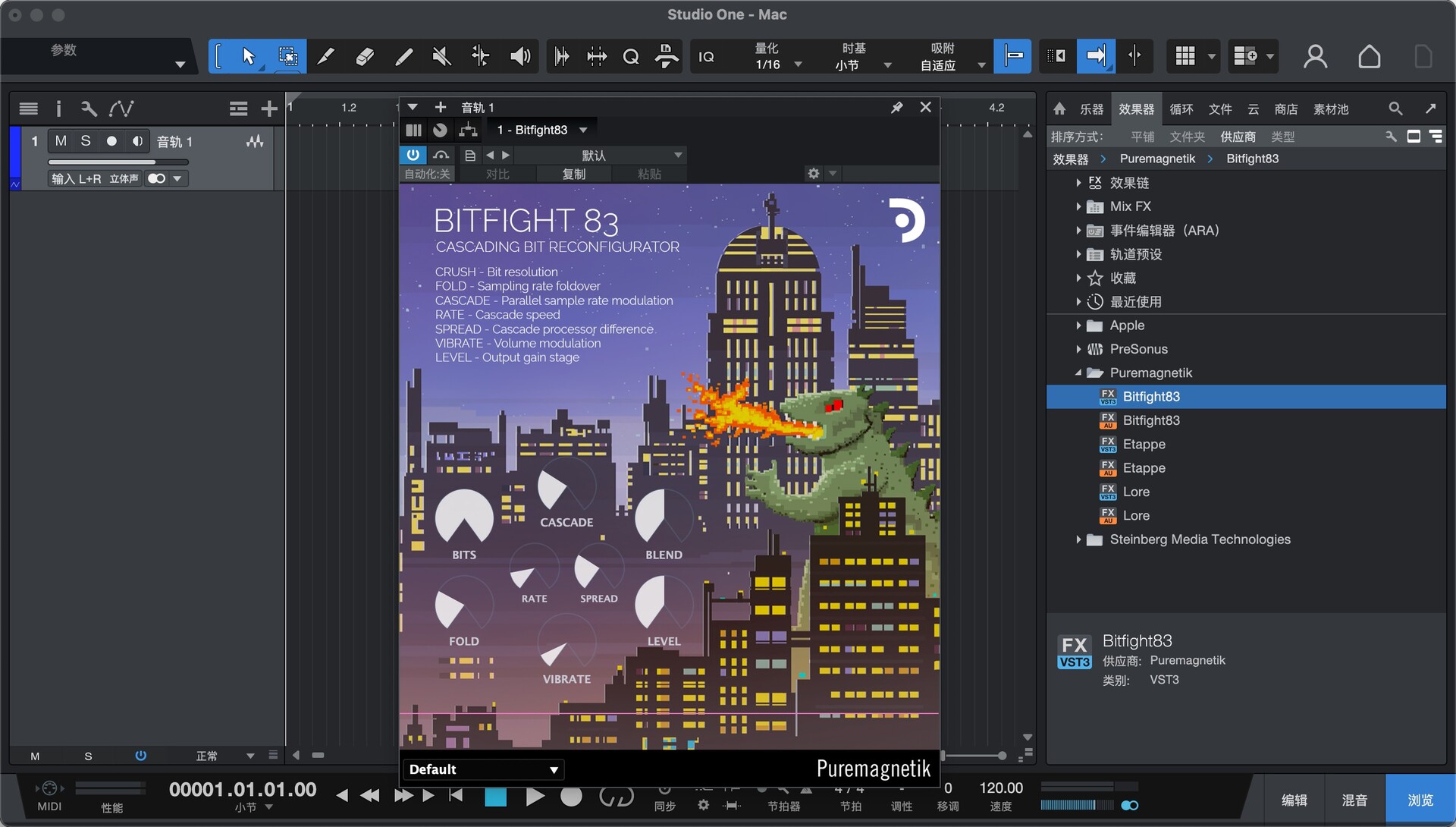This screenshot has width=1456, height=827.
Task: Collapse the Puremagnetik folder
Action: click(1078, 373)
